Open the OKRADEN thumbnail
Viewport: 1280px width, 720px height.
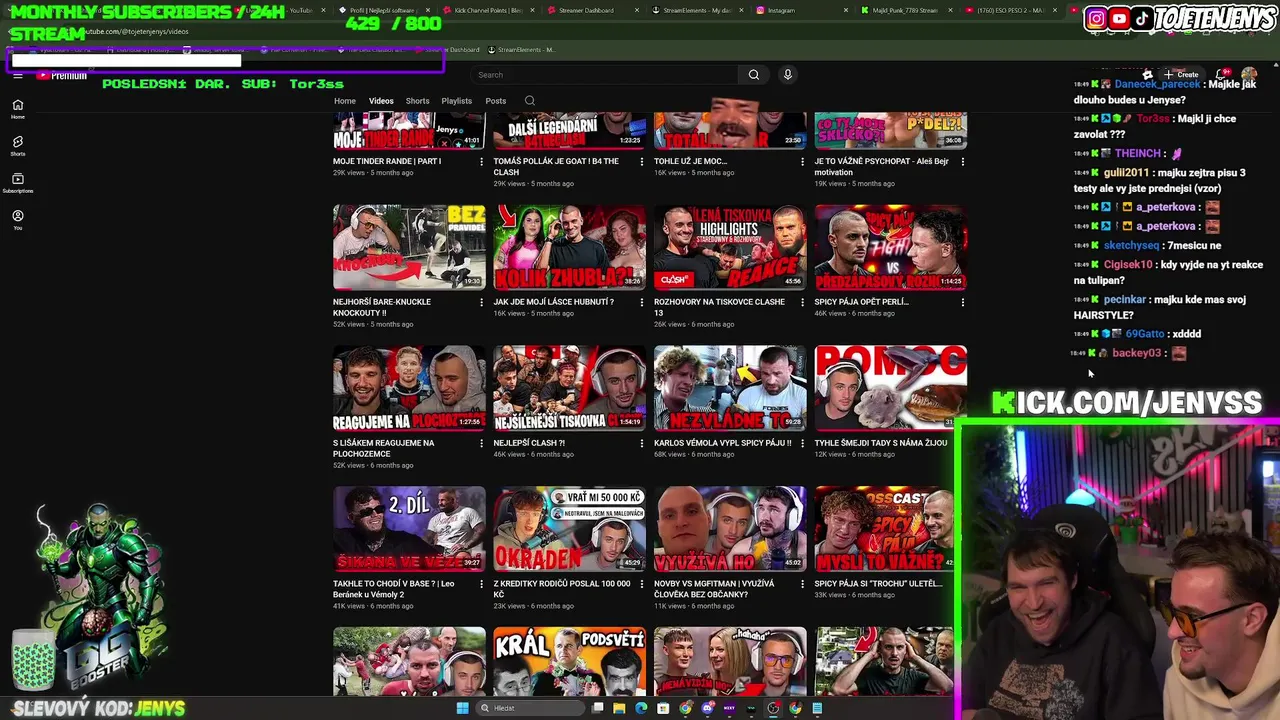click(569, 529)
